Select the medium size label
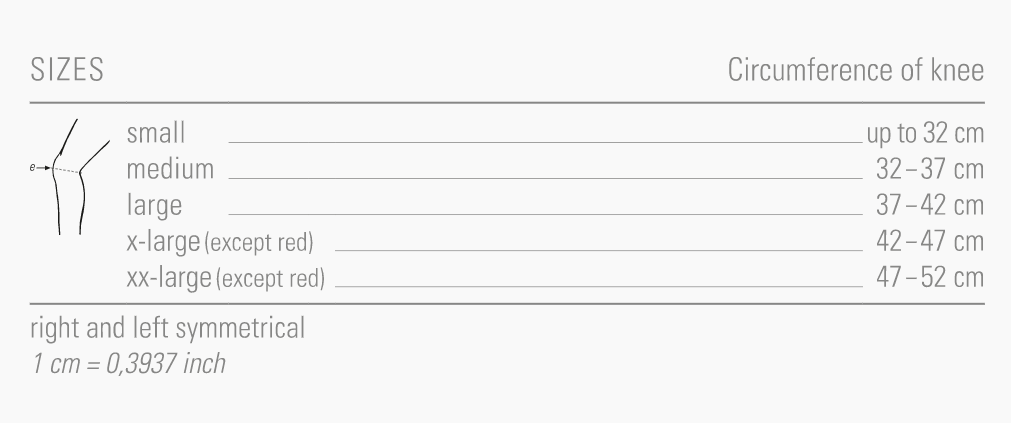 click(x=170, y=169)
